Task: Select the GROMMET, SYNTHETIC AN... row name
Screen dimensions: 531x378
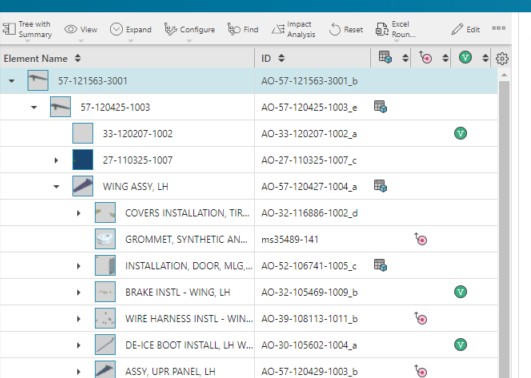Action: click(186, 239)
